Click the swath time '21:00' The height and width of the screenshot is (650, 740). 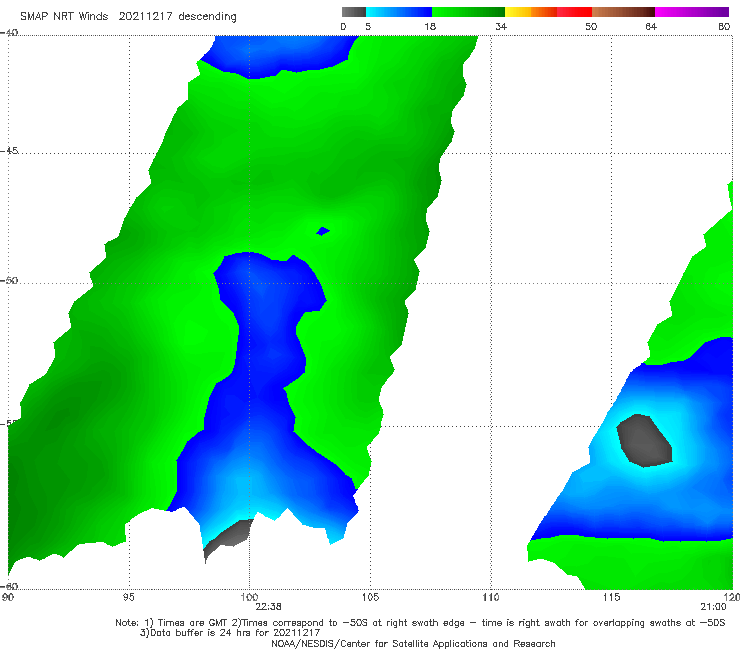713,607
